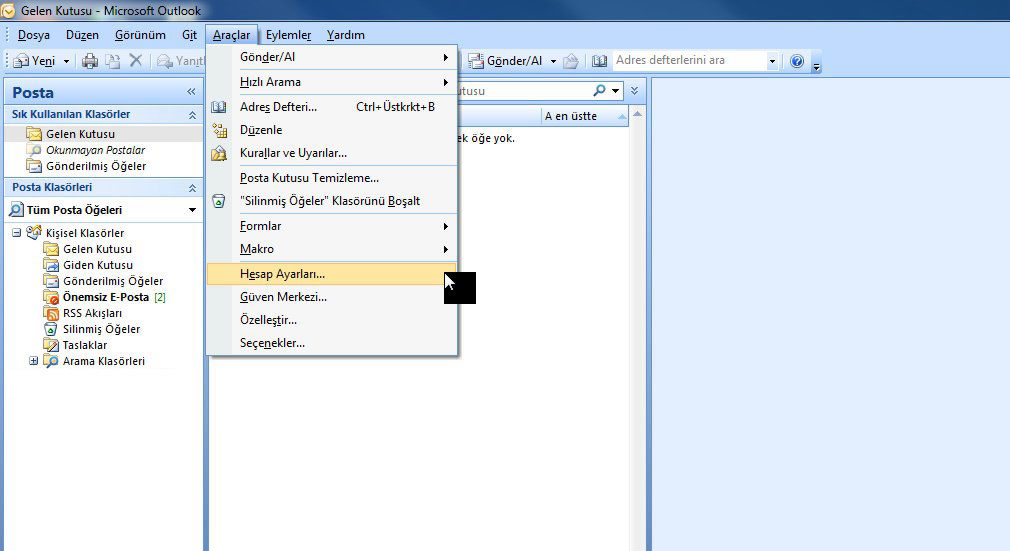Open the Yardım menu
The image size is (1010, 551).
(345, 35)
